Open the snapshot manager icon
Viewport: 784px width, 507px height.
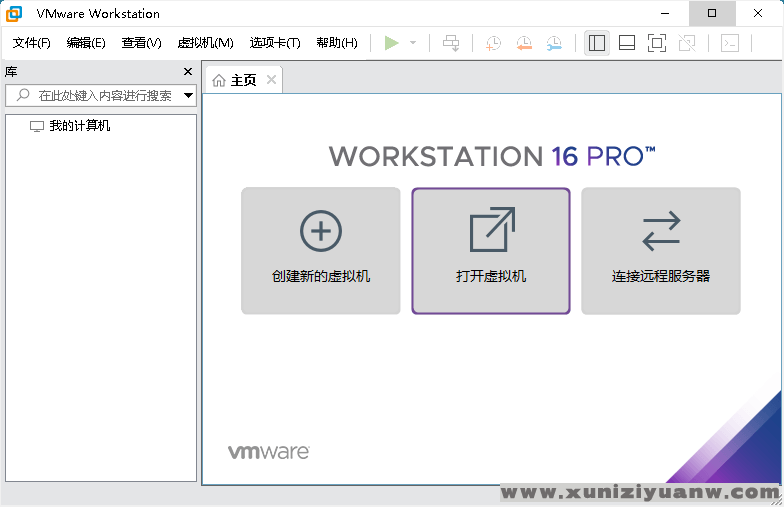pyautogui.click(x=554, y=43)
